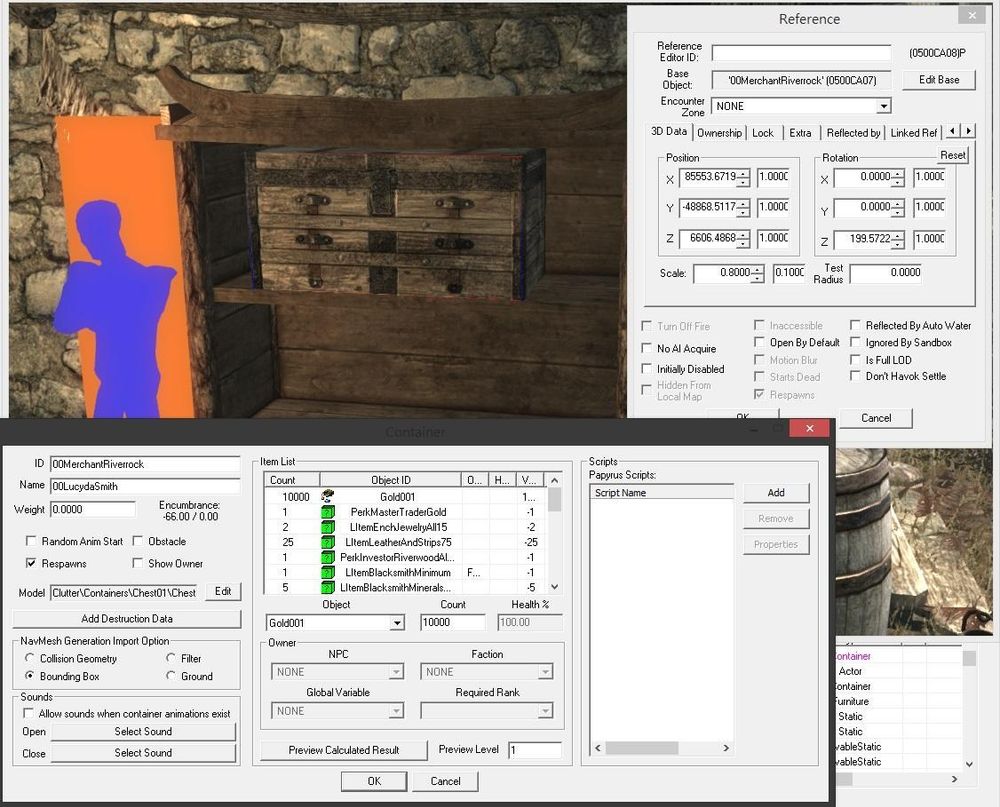Click the Item List vertical scrollbar

[554, 534]
